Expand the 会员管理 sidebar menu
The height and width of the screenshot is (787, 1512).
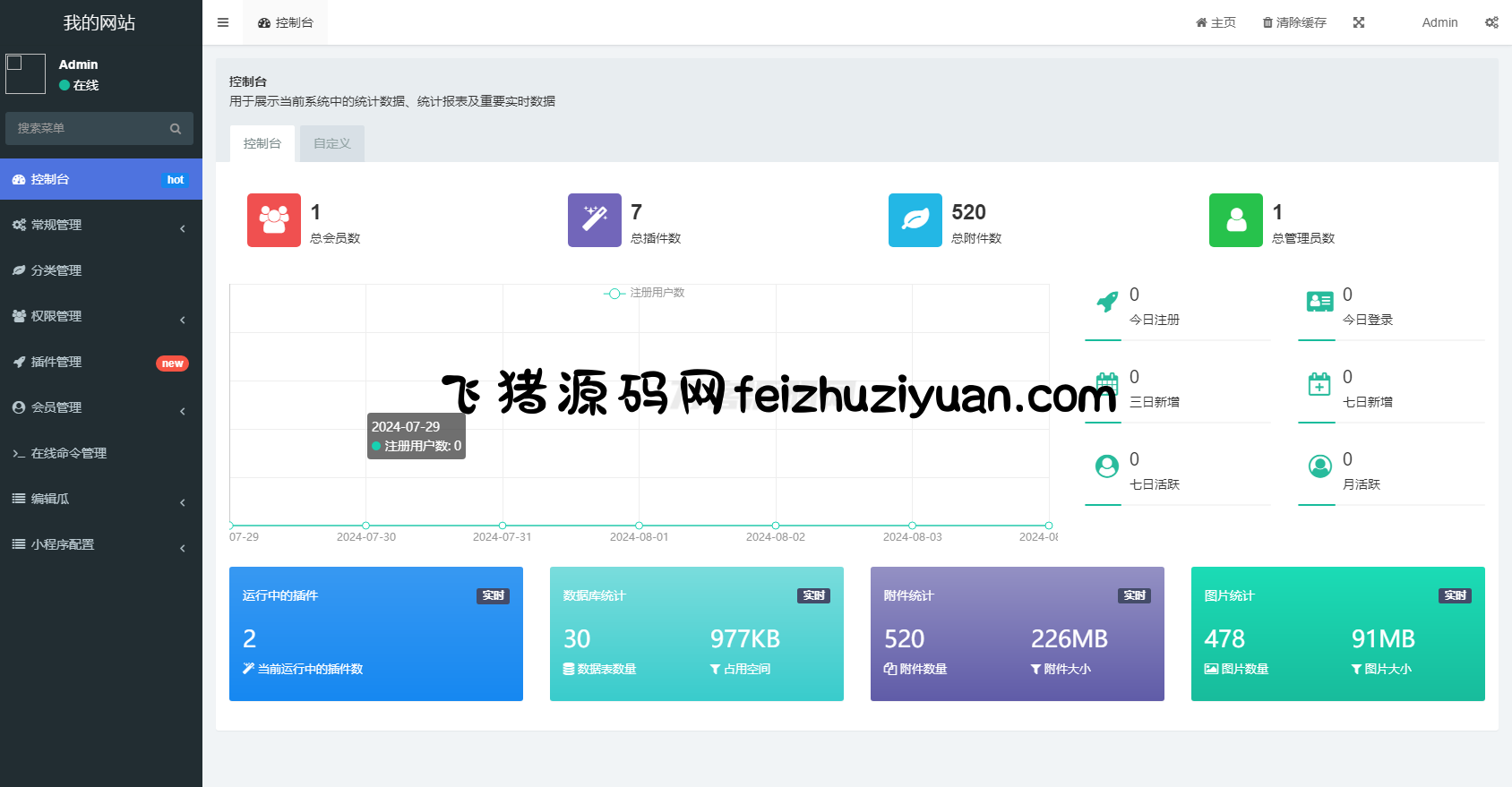click(100, 407)
